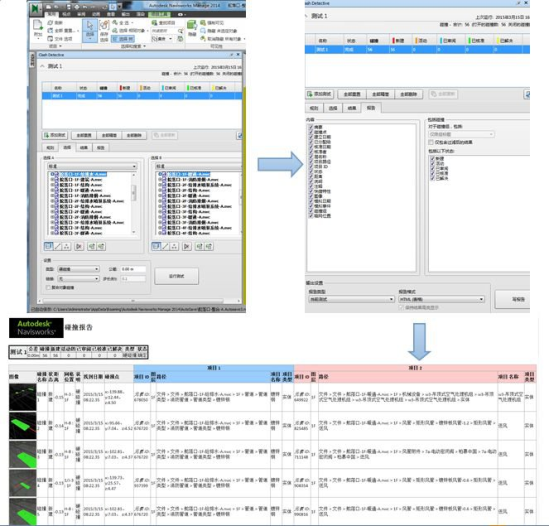Open the Sets (集合) dropdown in ribbon
This screenshot has height=526, width=549.
[162, 39]
